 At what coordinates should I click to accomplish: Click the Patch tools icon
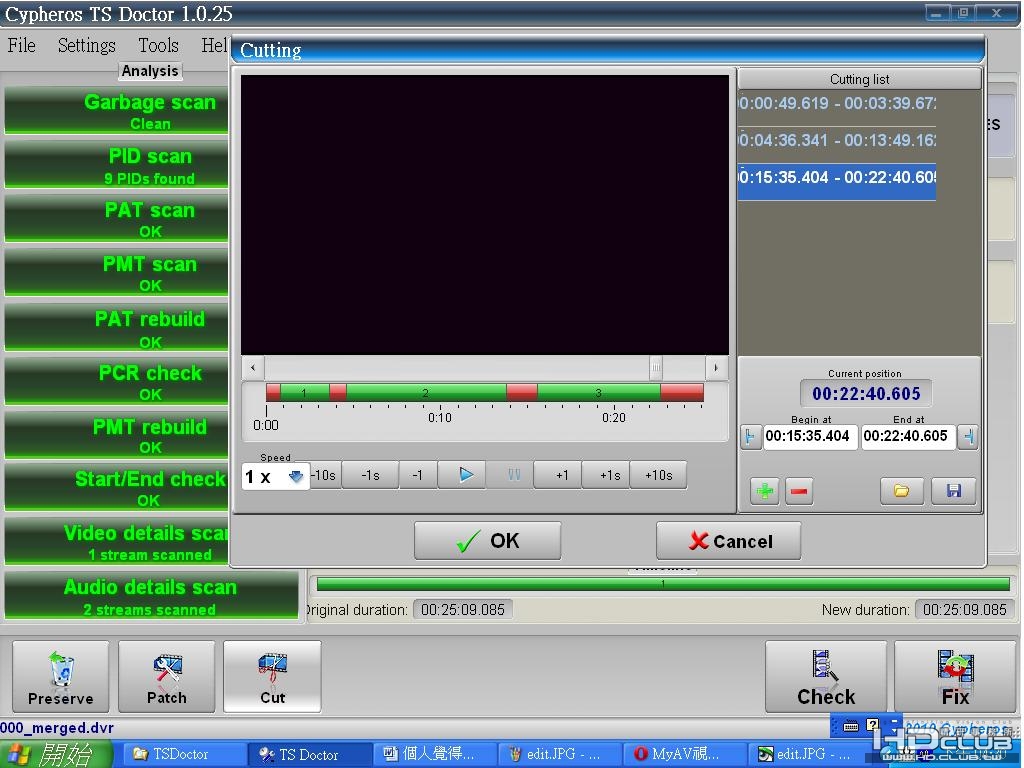tap(167, 669)
